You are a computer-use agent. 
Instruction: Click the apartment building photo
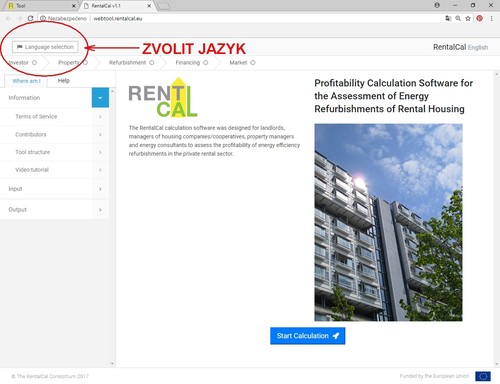[388, 222]
